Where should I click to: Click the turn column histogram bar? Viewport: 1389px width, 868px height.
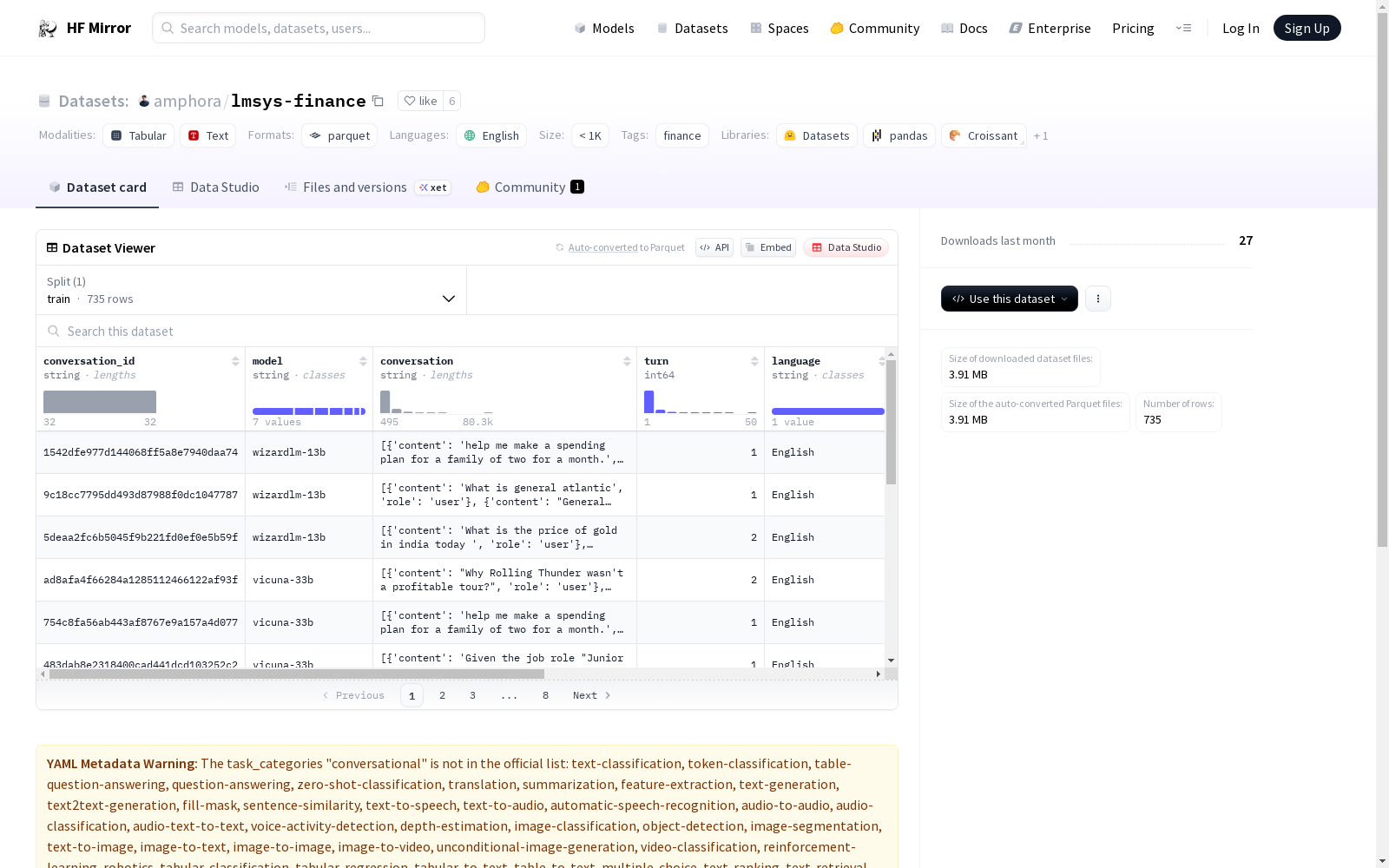click(648, 402)
